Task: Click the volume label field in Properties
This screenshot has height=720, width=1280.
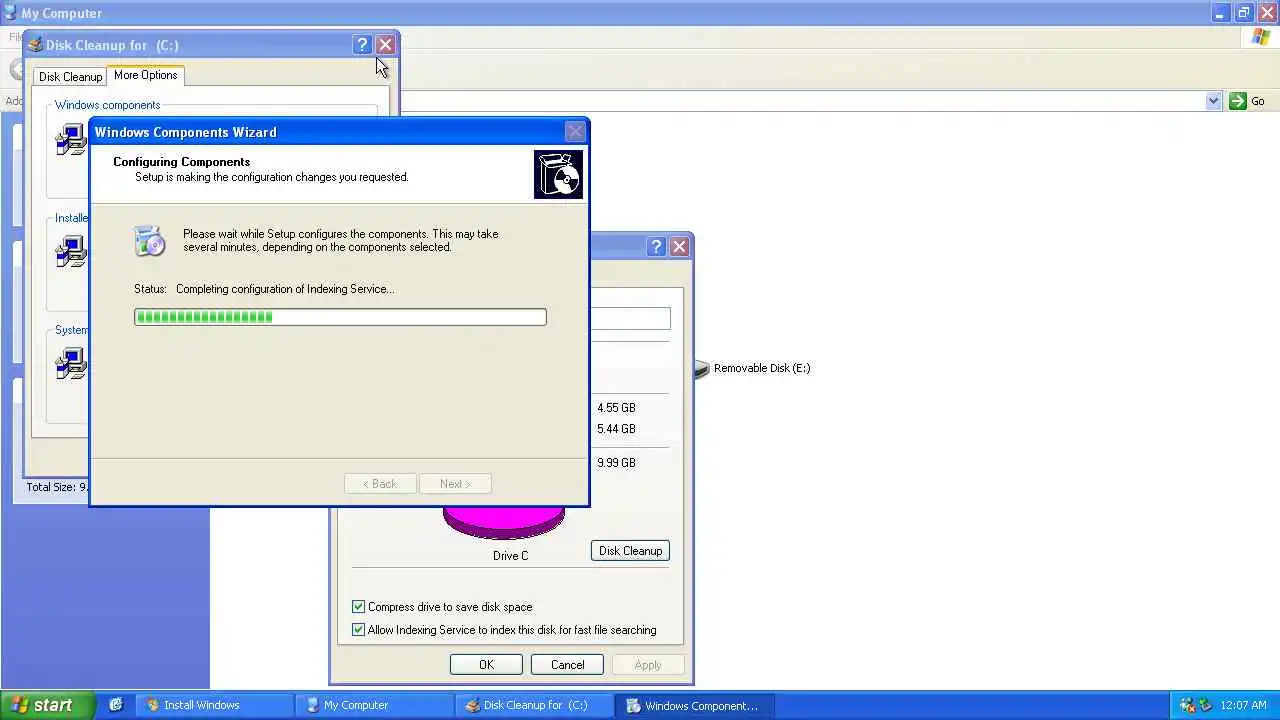Action: 630,318
